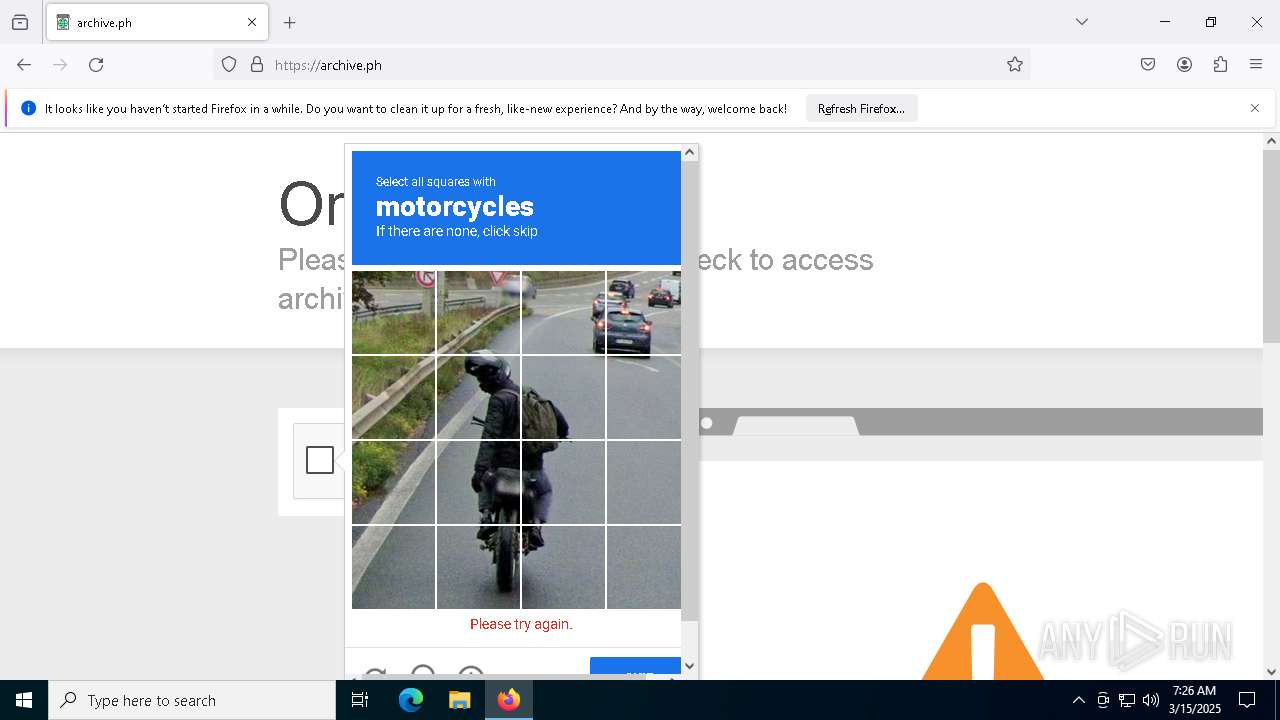
Task: Go back to the previous page
Action: click(x=24, y=65)
